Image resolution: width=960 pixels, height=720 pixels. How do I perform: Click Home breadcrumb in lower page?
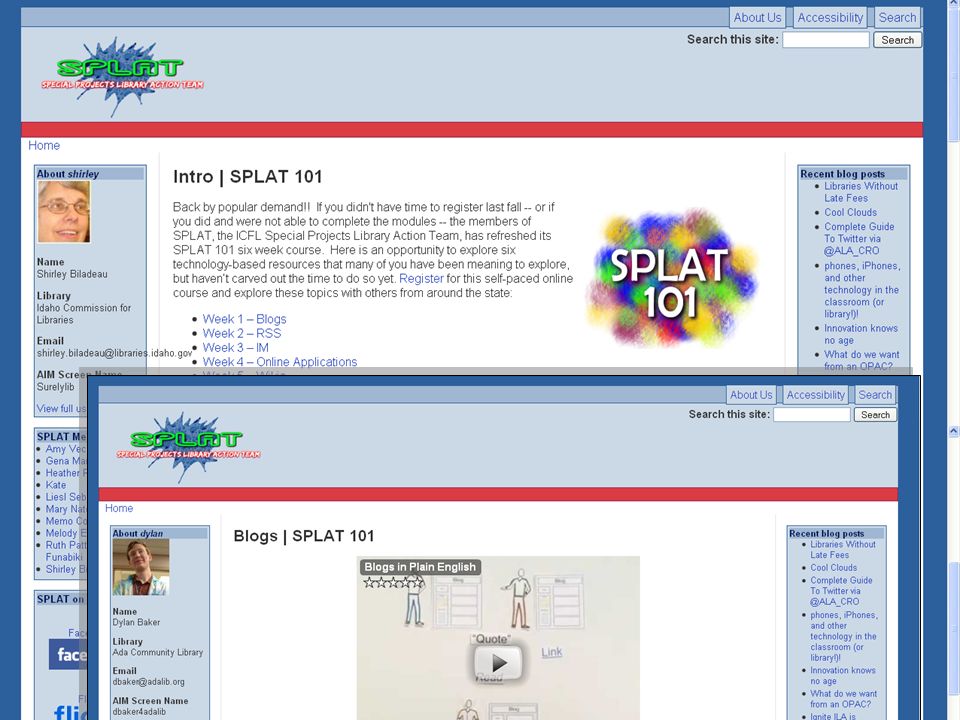click(x=119, y=508)
